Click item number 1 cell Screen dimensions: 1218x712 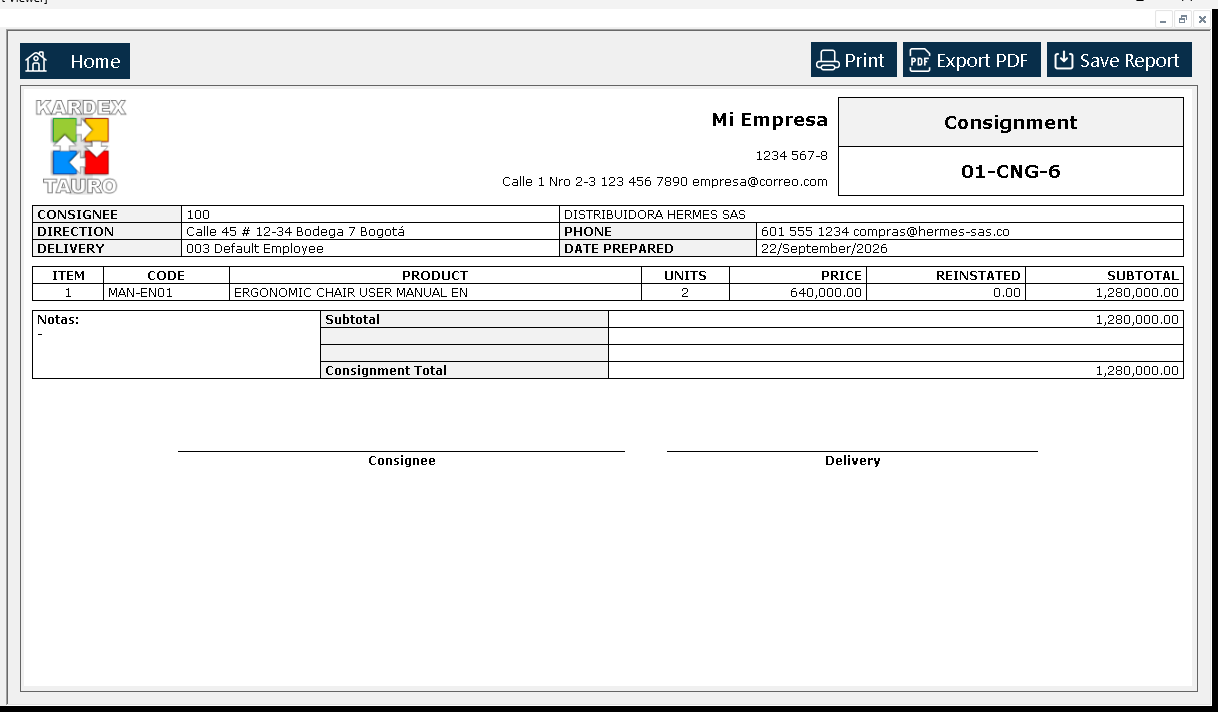point(68,293)
